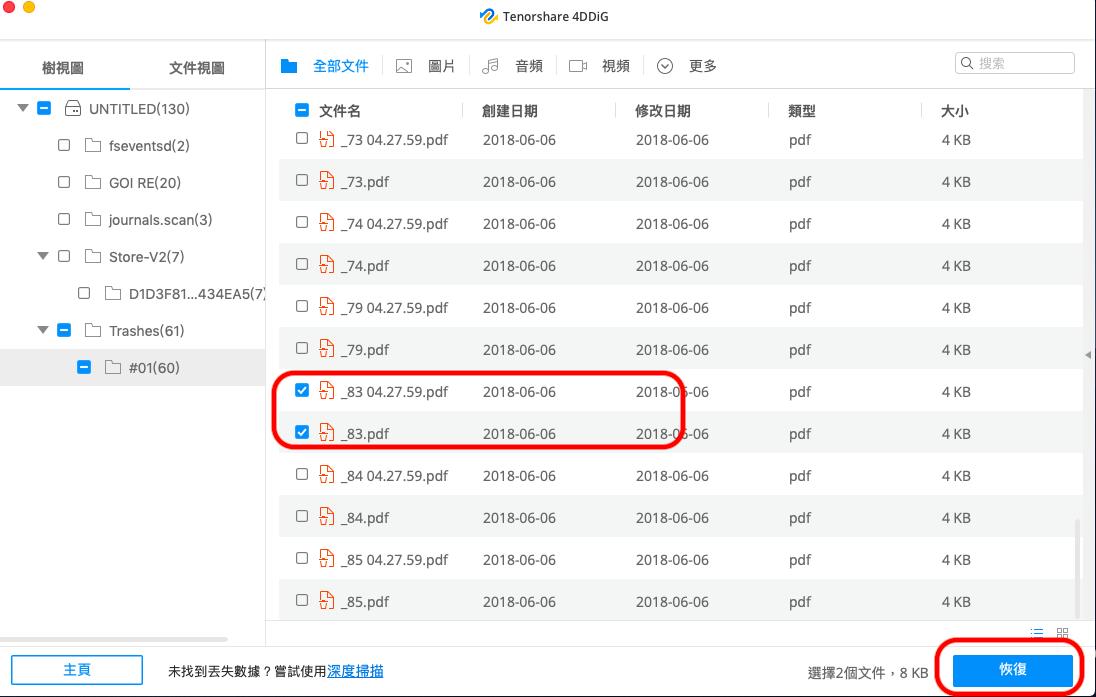Check the fseventsd(2) folder checkbox

[64, 145]
